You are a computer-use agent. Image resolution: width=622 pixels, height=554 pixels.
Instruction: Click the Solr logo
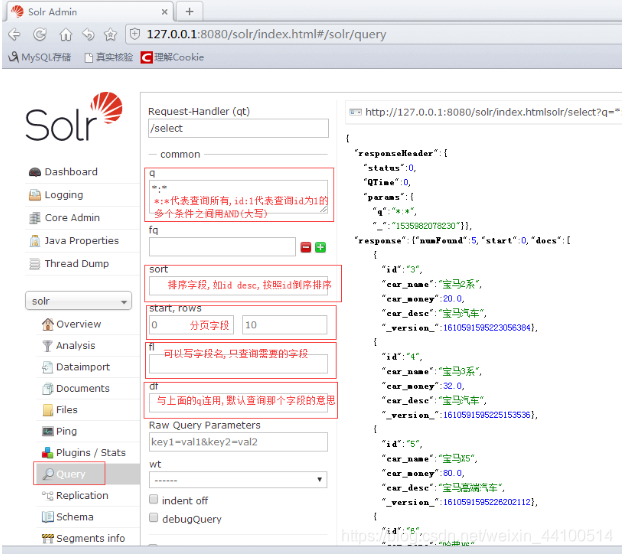pyautogui.click(x=74, y=117)
